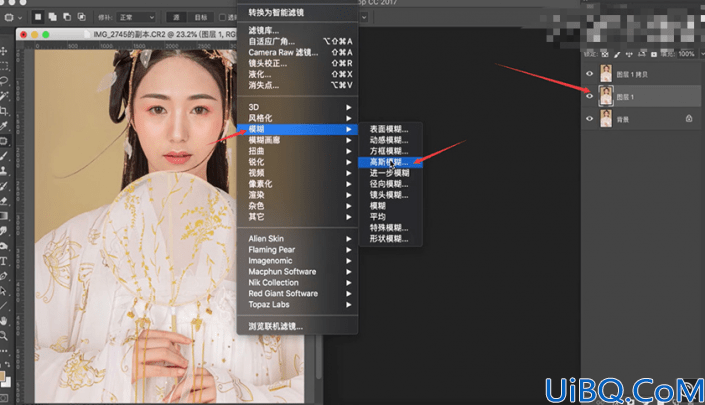705x405 pixels.
Task: Select the Lasso tool
Action: (4, 81)
